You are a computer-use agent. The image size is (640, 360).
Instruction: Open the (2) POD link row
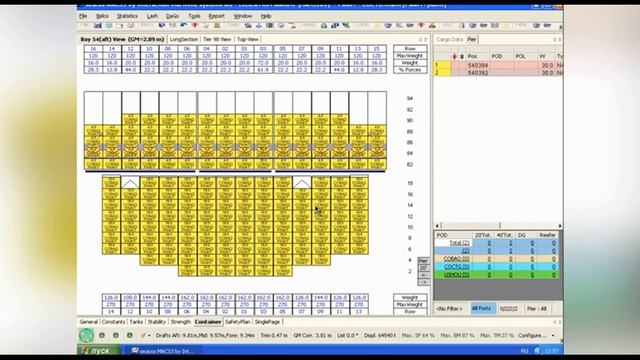pos(465,251)
